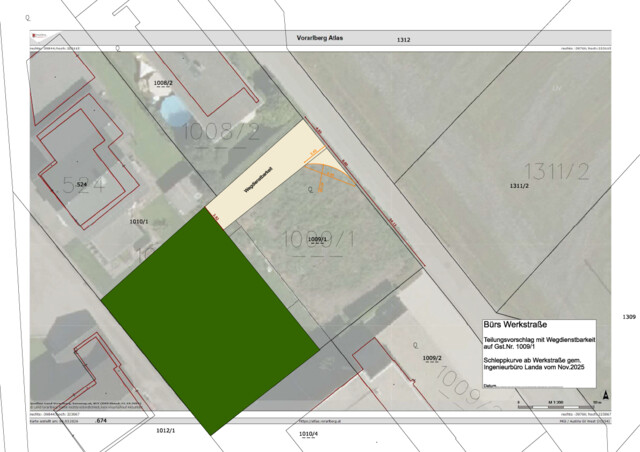Select parcel label 1009/1

coord(319,240)
